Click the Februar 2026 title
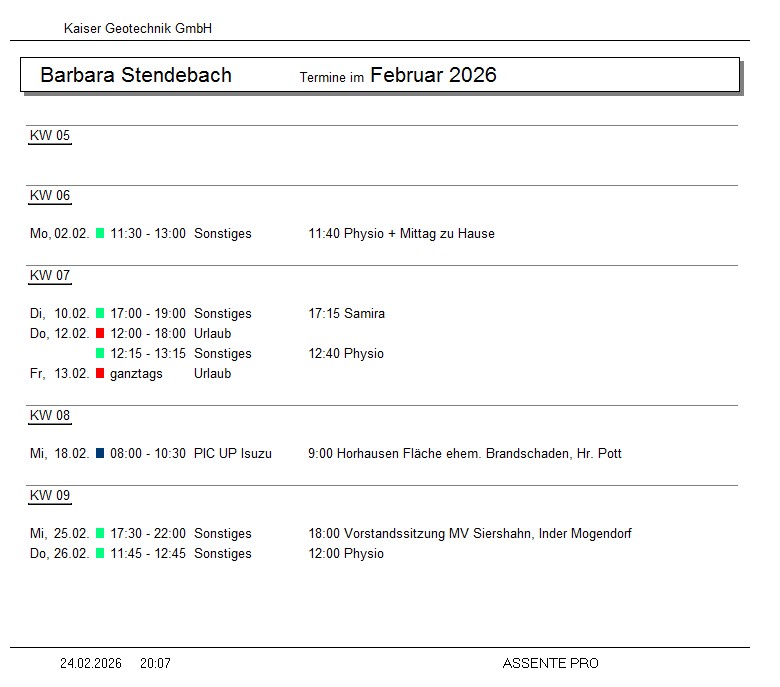 click(x=433, y=75)
